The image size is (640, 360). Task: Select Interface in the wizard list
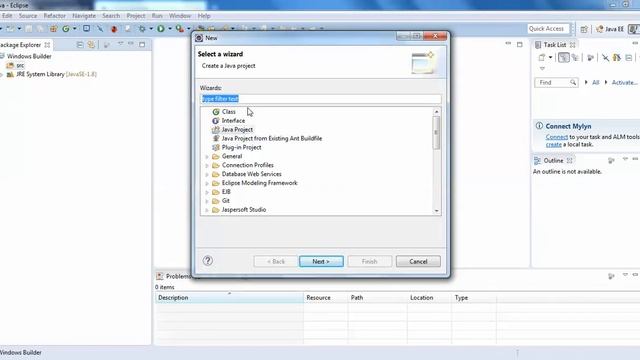coord(233,120)
